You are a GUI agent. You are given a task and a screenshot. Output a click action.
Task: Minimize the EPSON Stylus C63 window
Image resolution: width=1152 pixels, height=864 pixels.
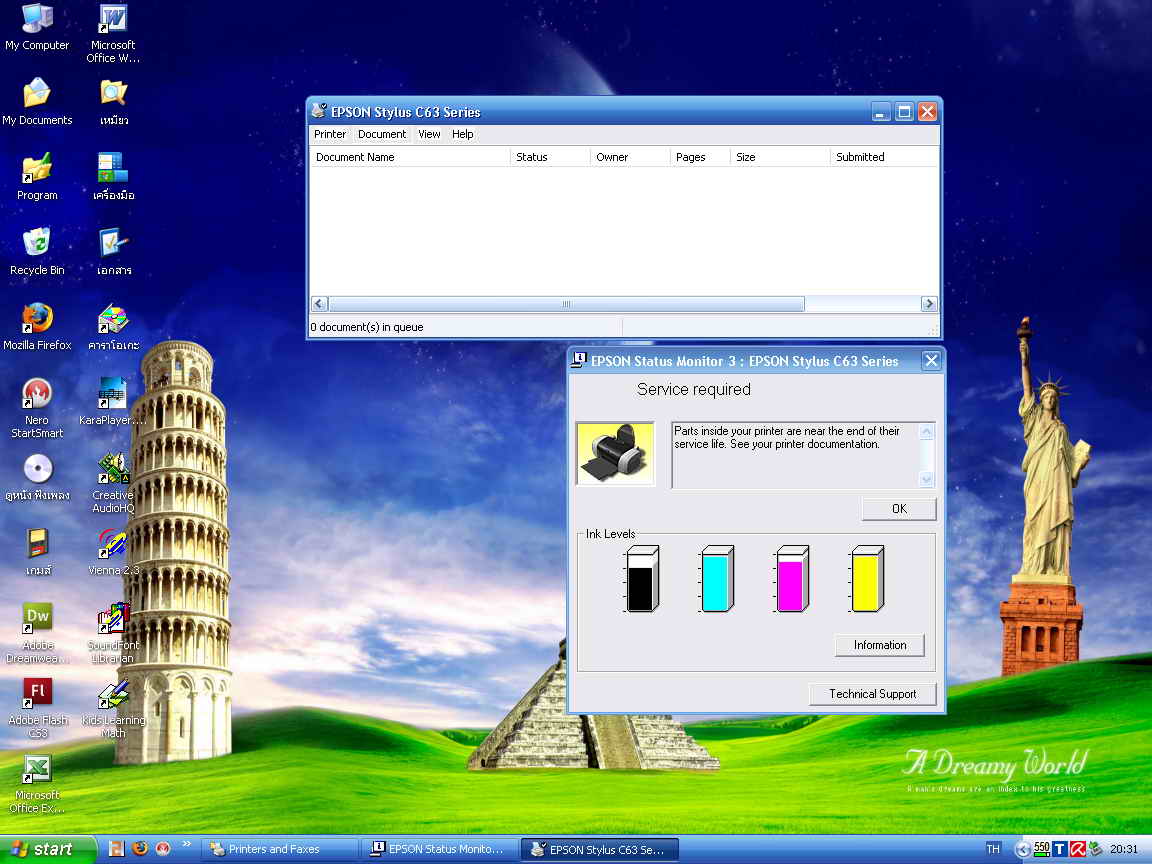881,112
